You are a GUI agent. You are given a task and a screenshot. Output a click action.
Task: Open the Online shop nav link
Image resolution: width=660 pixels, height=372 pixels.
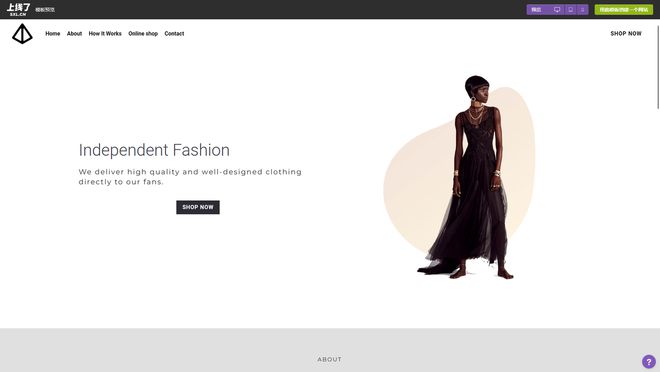pyautogui.click(x=143, y=34)
